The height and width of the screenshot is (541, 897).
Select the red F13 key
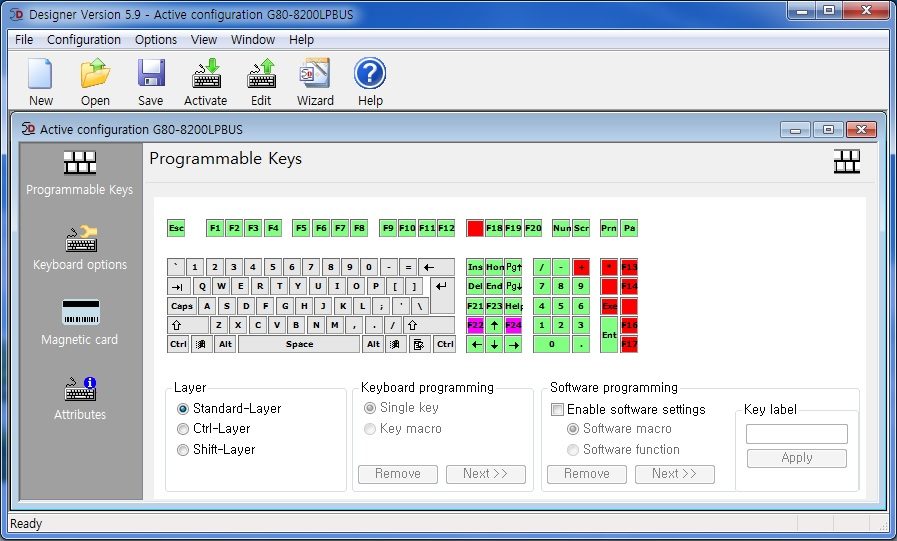629,267
